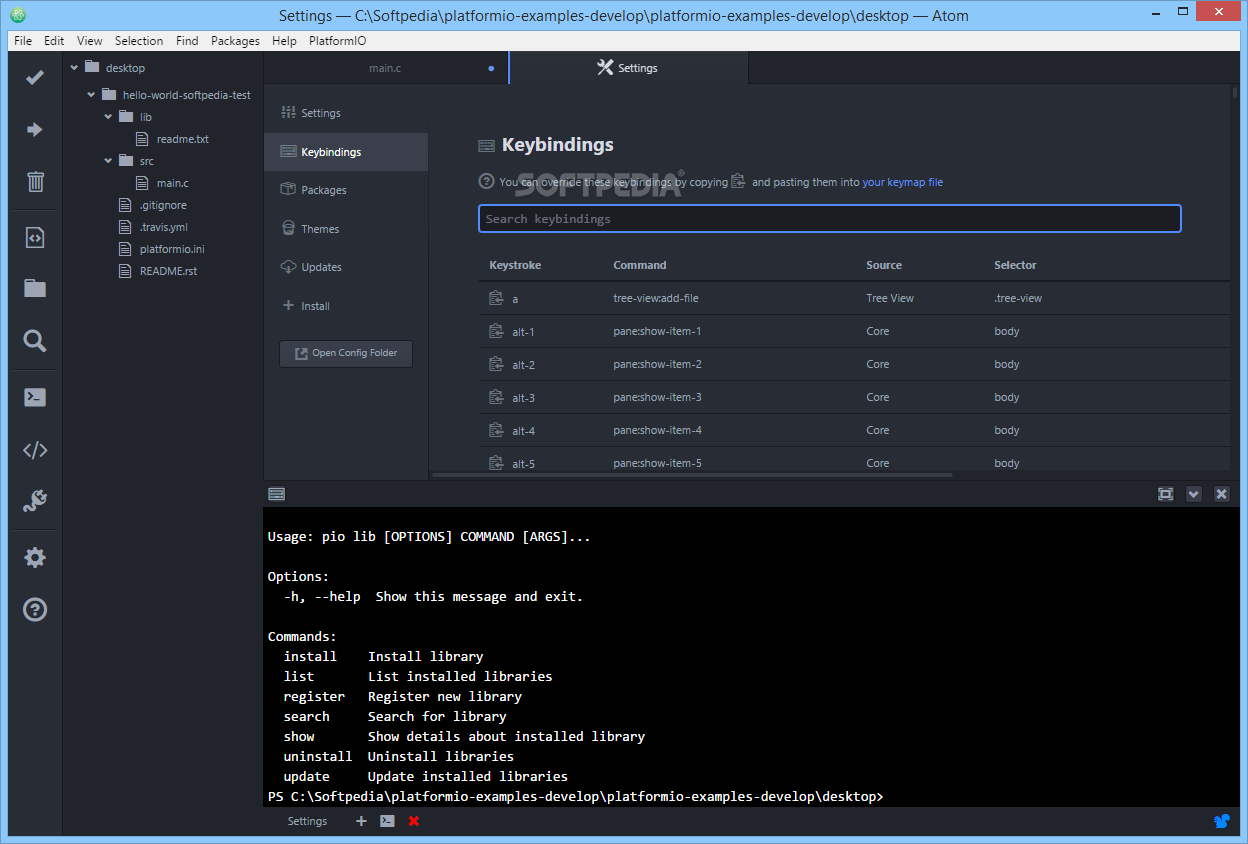Open Settings section in settings sidebar

346,113
